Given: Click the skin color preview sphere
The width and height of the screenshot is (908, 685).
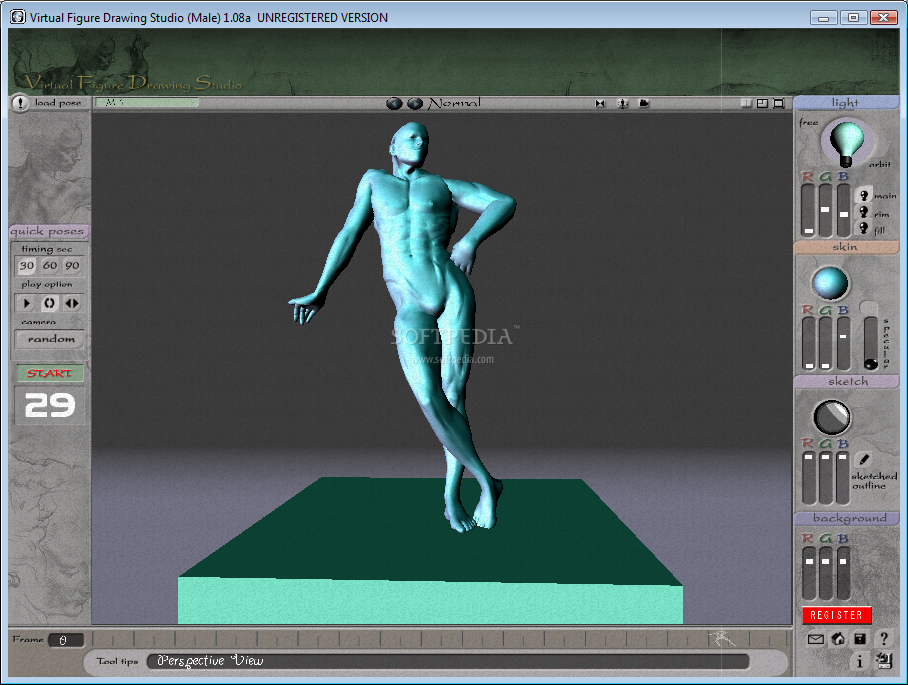Looking at the screenshot, I should [x=830, y=283].
